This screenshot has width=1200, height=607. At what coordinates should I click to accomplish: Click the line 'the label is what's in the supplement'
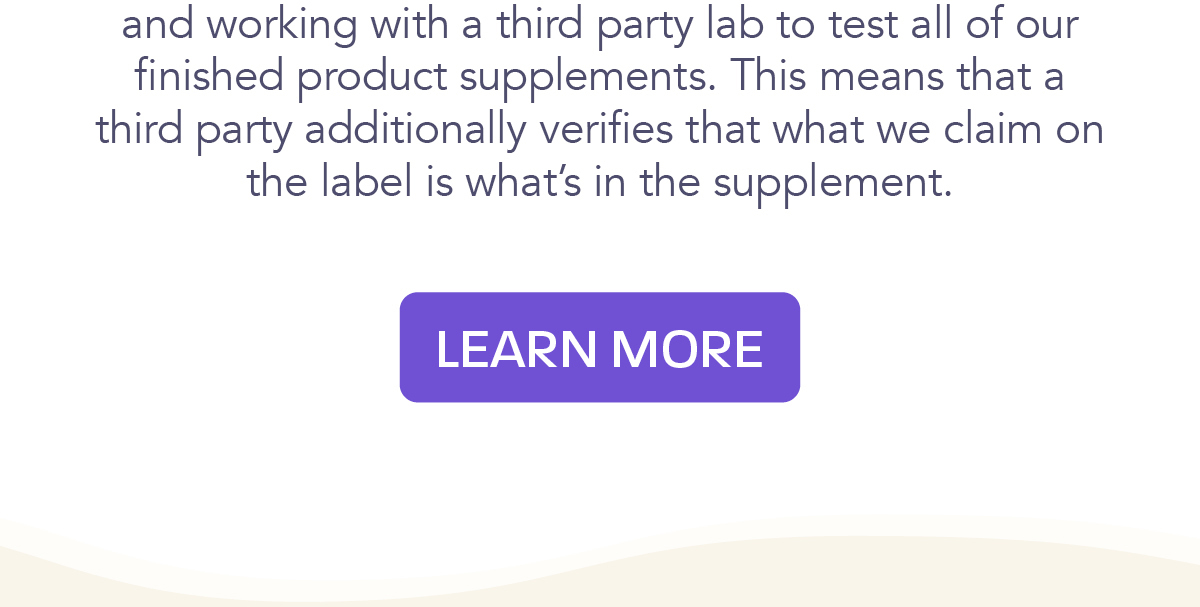pos(600,182)
